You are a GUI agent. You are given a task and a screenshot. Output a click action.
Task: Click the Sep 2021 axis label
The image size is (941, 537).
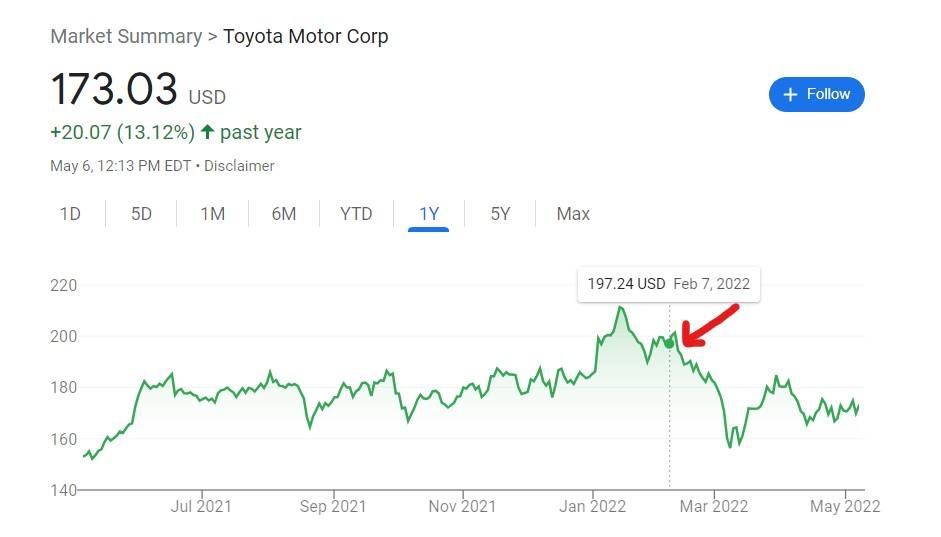click(x=333, y=506)
